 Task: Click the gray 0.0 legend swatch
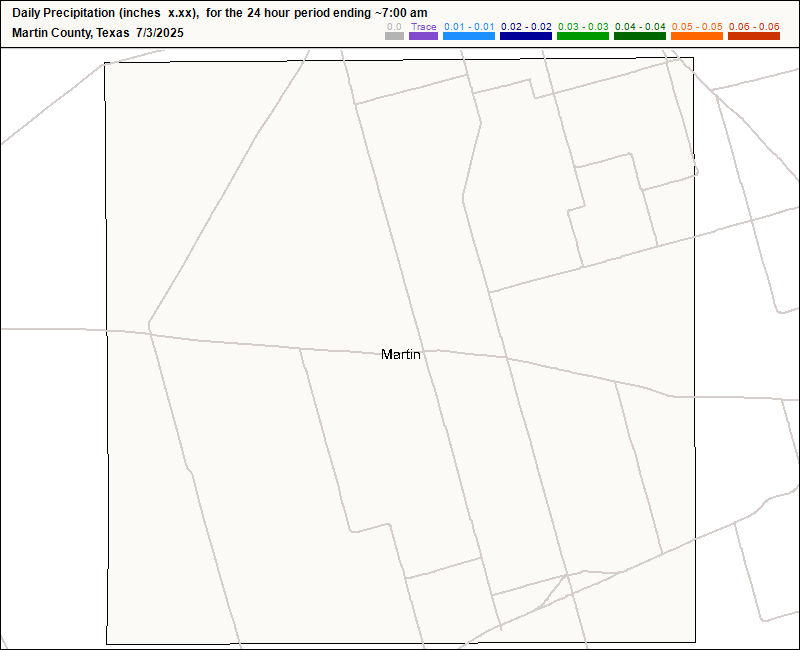coord(394,36)
